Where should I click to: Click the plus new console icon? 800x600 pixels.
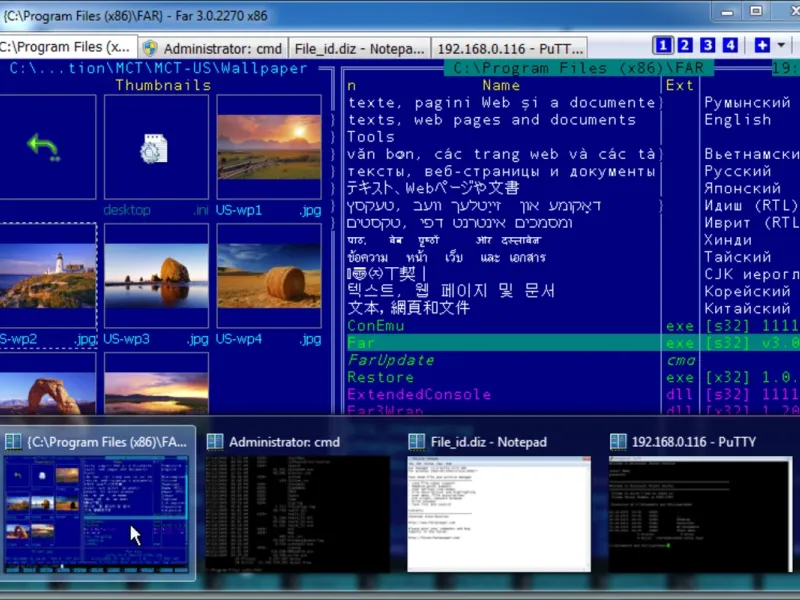[762, 45]
